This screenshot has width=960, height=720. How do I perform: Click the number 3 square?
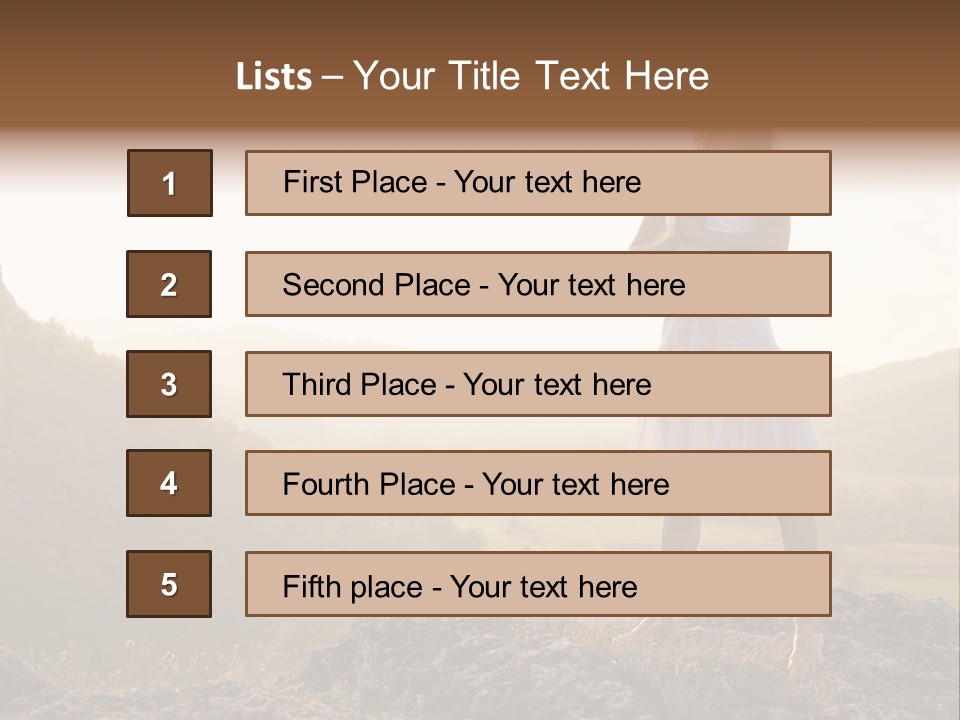(x=169, y=384)
